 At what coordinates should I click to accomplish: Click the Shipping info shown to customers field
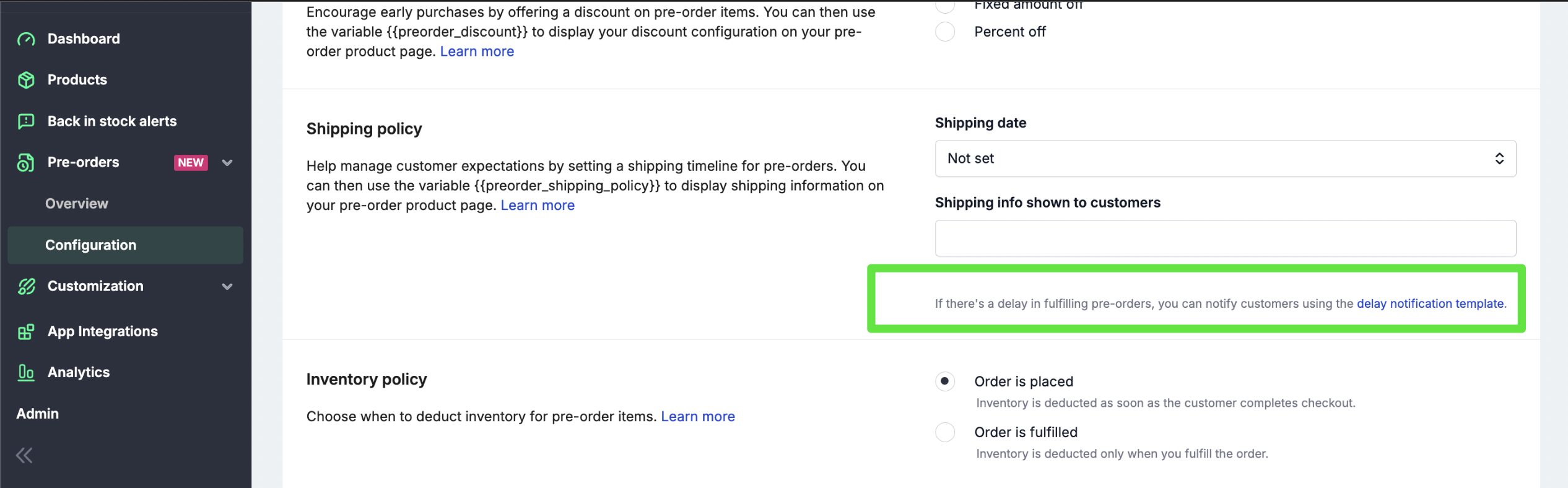tap(1225, 238)
